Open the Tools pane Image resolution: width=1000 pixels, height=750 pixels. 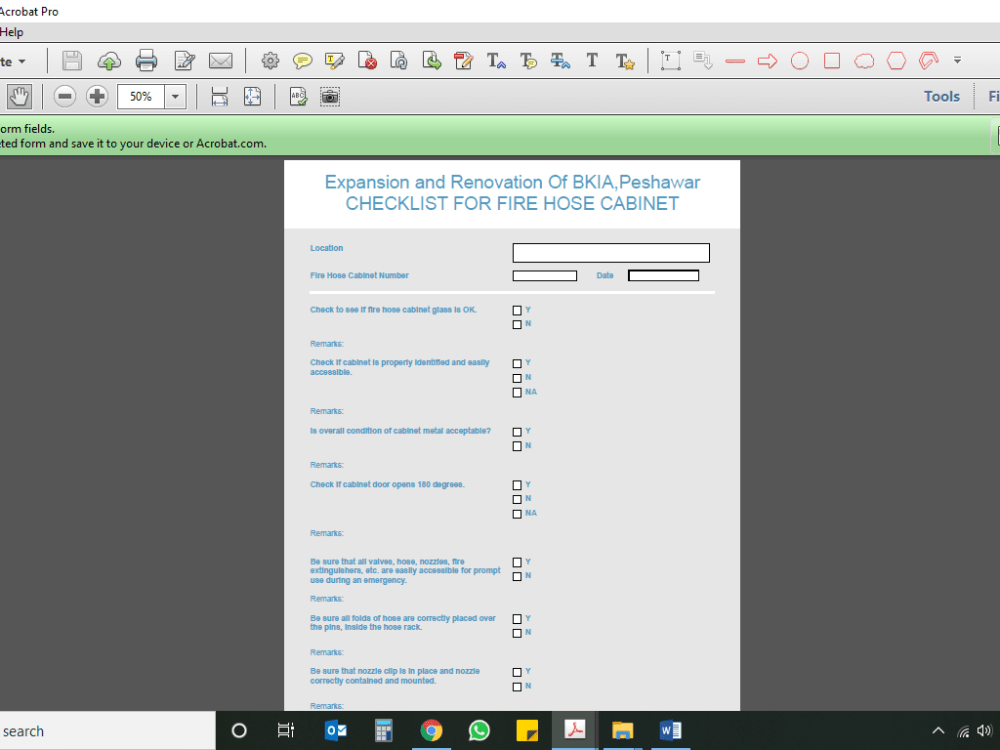[941, 96]
